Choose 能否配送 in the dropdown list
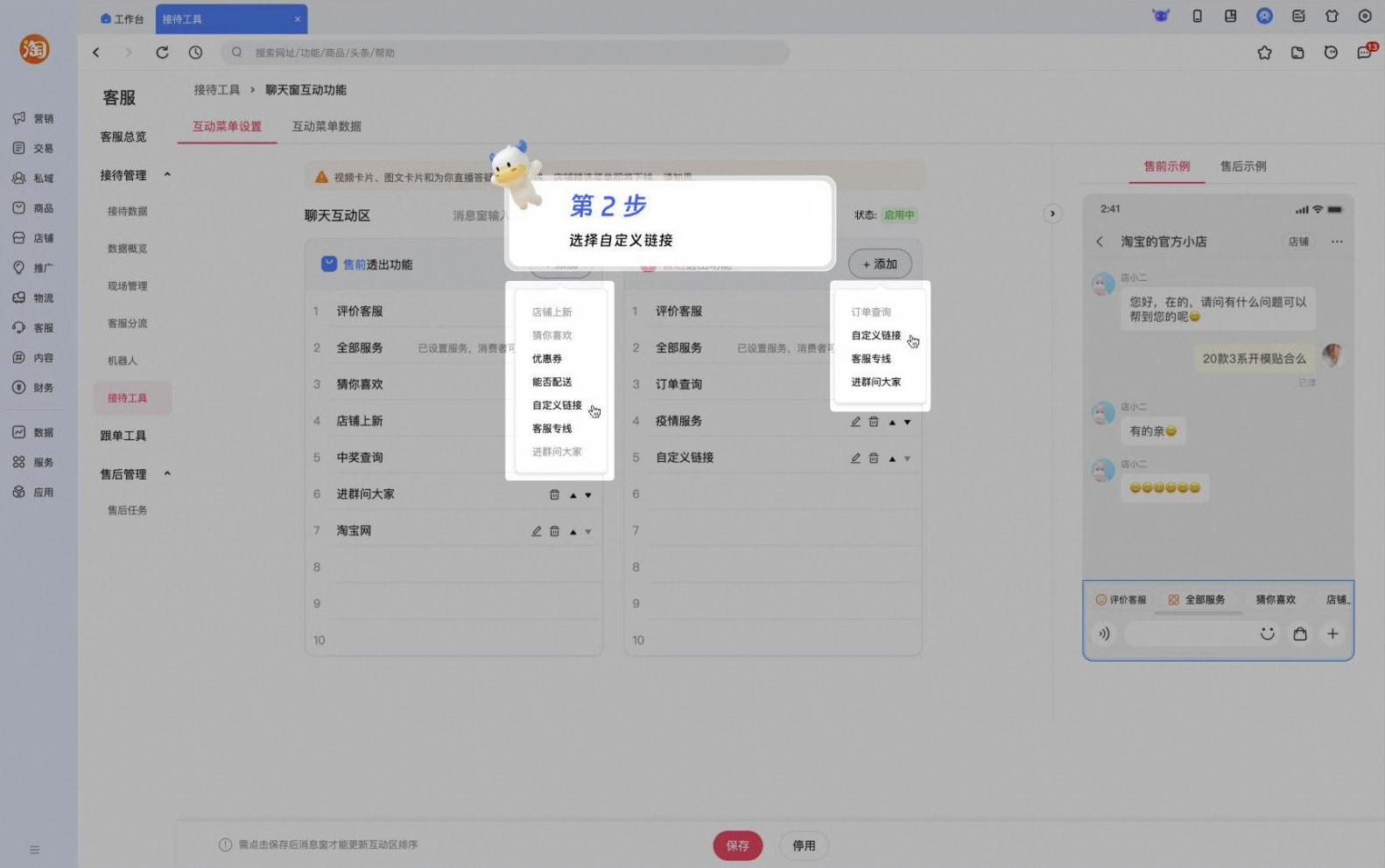The width and height of the screenshot is (1385, 868). pos(552,381)
